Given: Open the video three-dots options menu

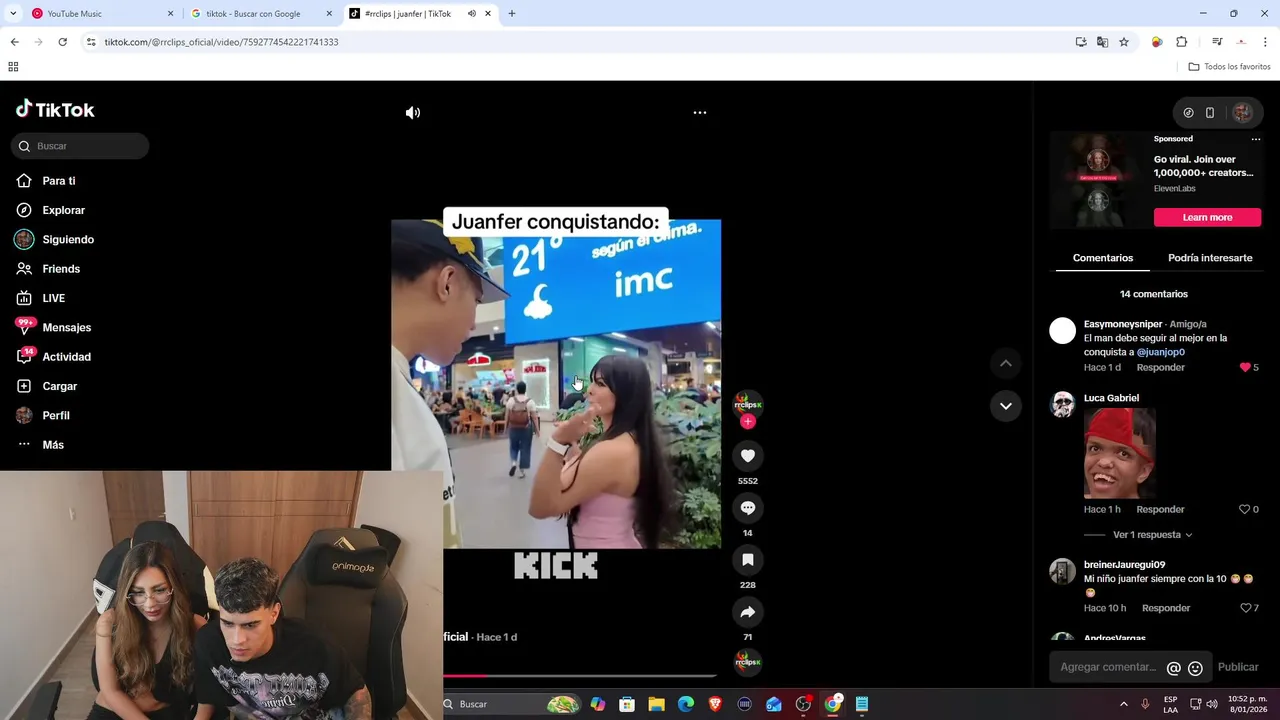Looking at the screenshot, I should [700, 113].
